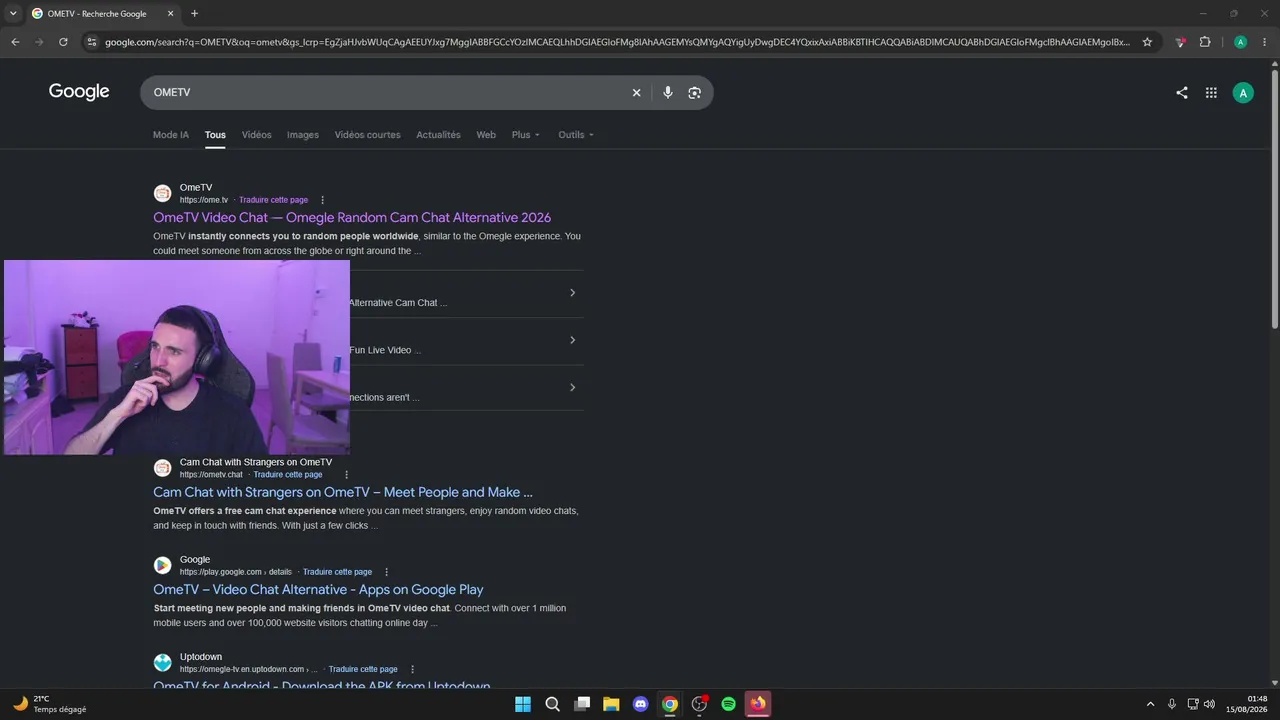Open more options for Google Play result

point(386,572)
